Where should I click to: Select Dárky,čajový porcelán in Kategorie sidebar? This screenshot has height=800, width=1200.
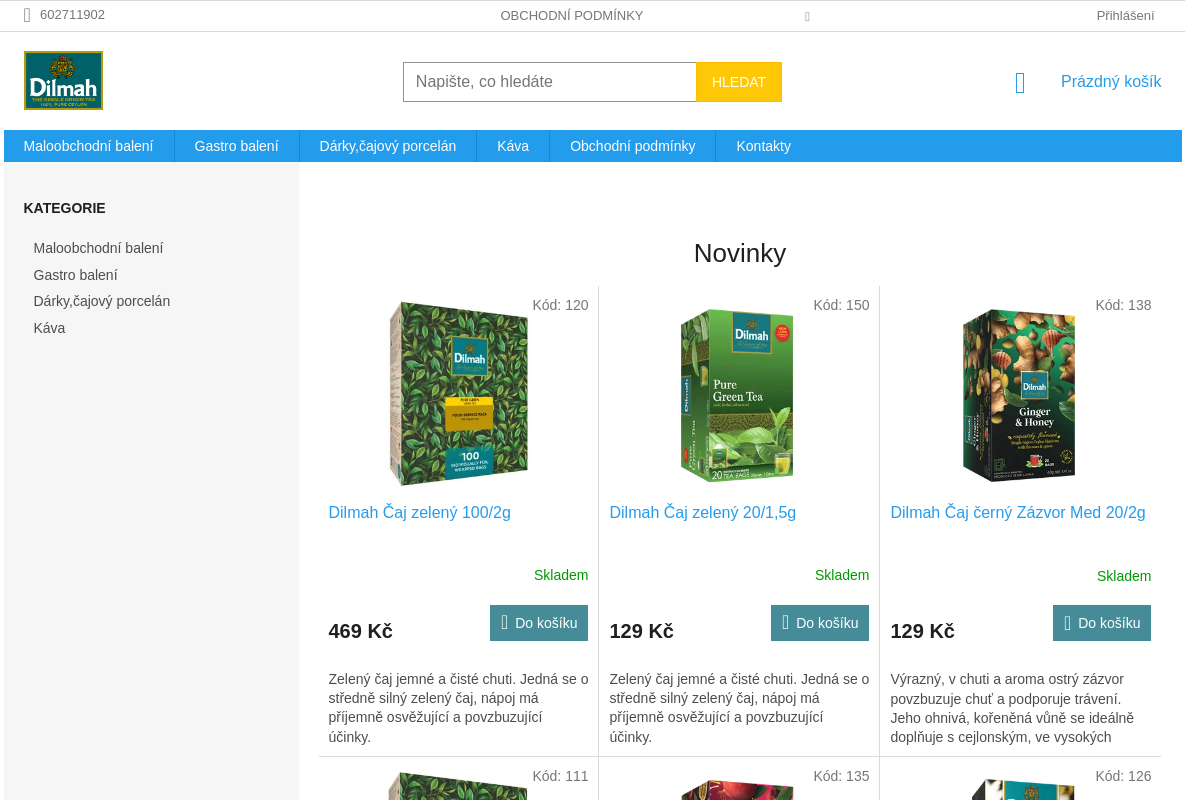click(102, 301)
